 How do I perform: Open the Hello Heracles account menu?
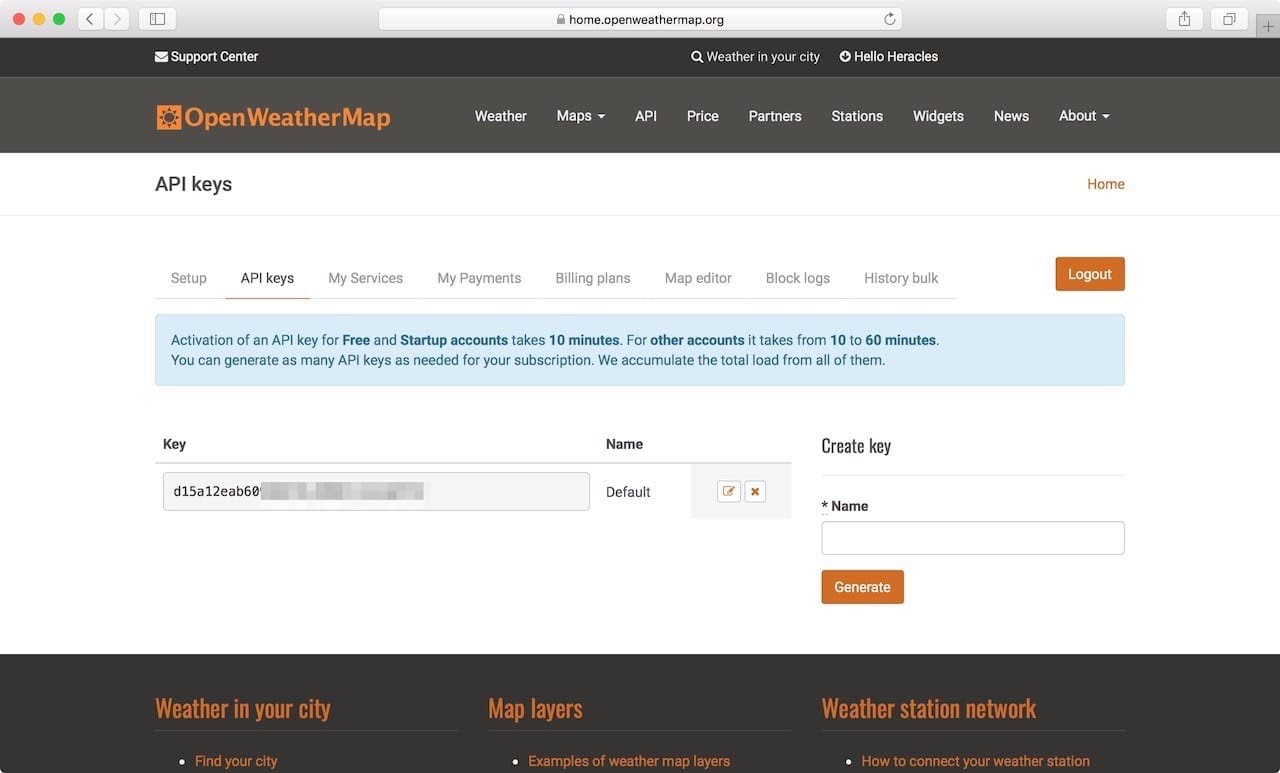tap(888, 57)
